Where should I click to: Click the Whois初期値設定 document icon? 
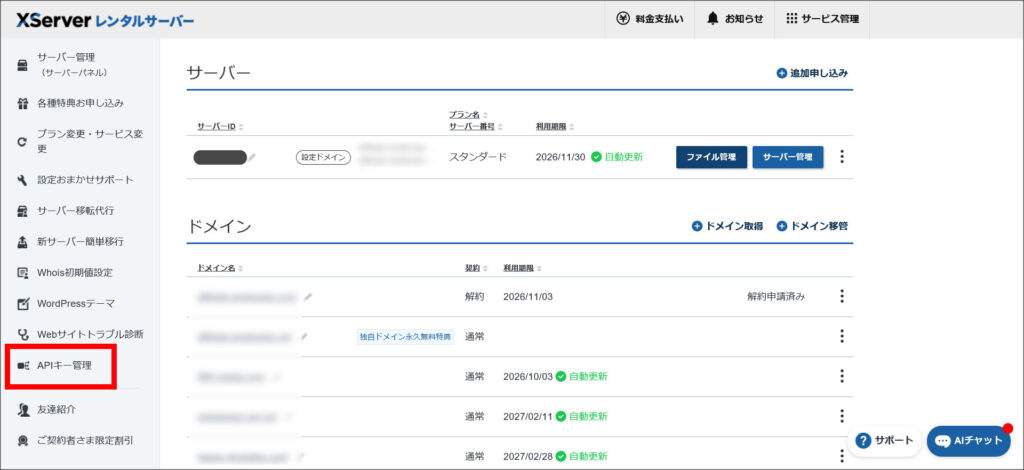click(x=23, y=272)
